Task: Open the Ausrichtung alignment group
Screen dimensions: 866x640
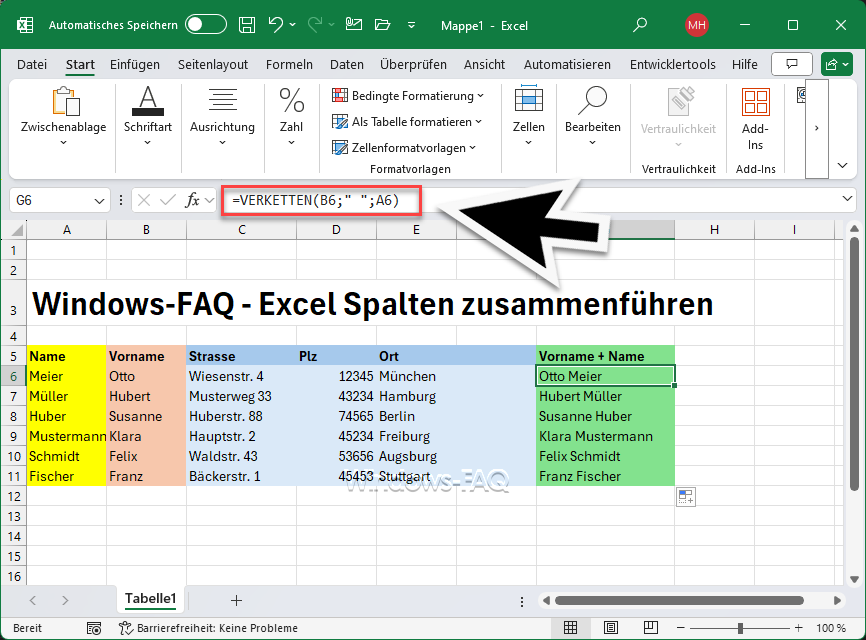Action: (x=222, y=117)
